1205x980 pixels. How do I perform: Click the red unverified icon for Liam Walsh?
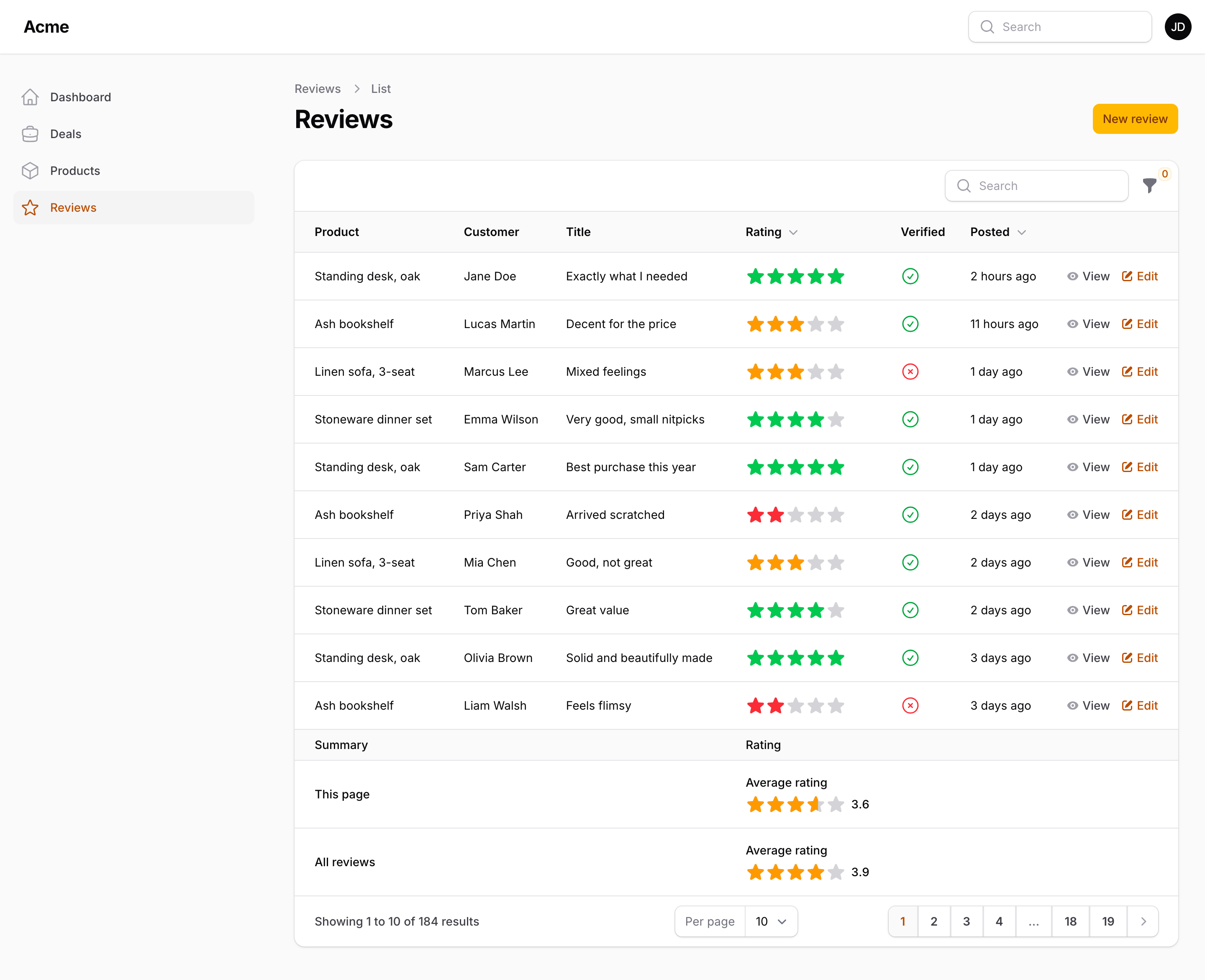tap(910, 705)
